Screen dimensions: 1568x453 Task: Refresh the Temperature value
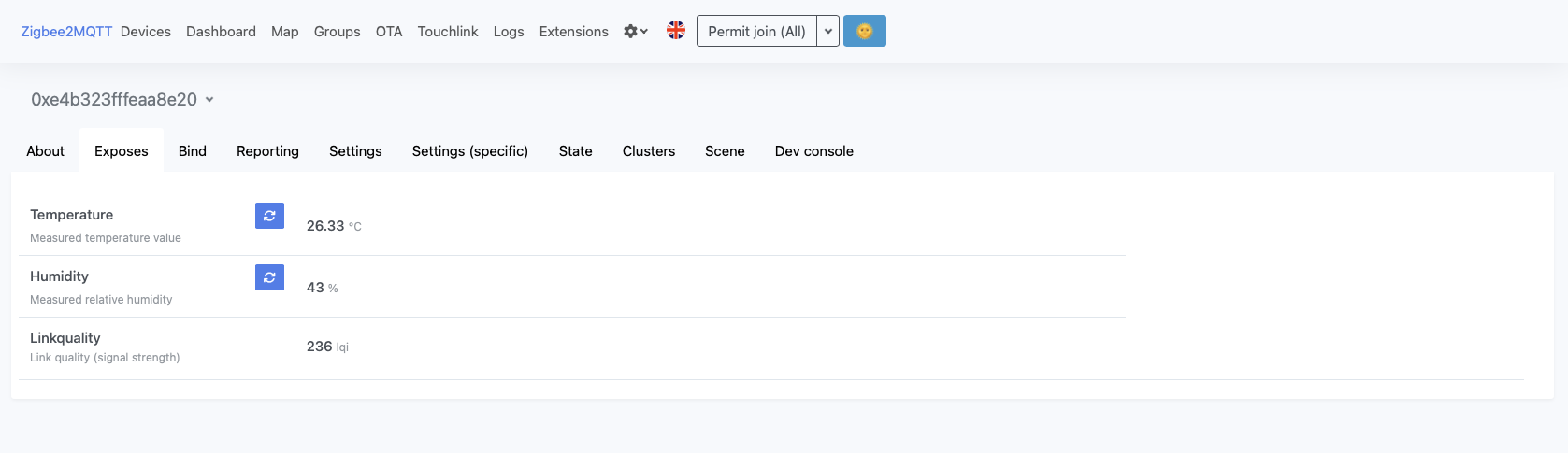click(269, 216)
